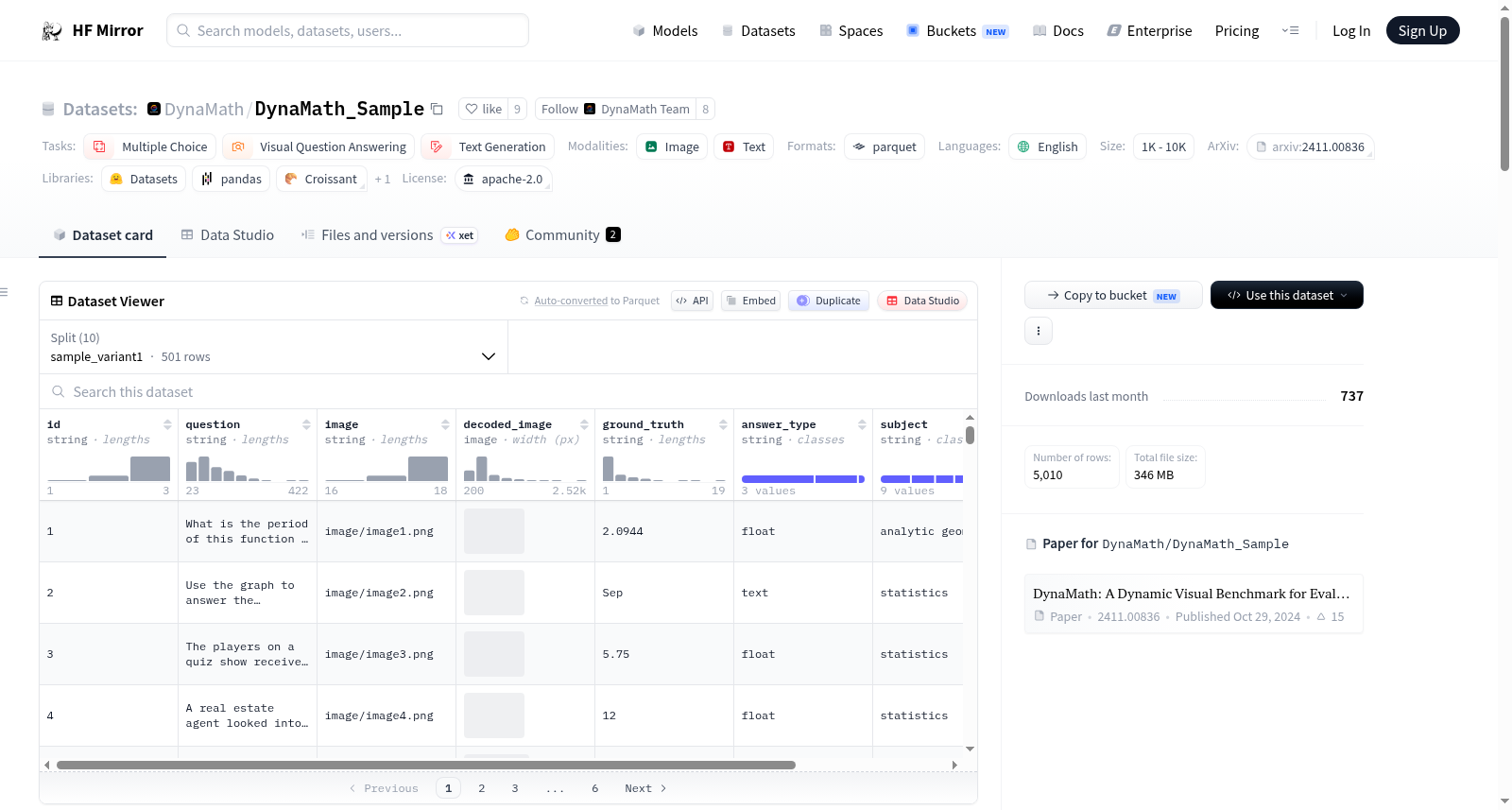The height and width of the screenshot is (810, 1512).
Task: Open the navigation more-menu icon
Action: 1290,30
